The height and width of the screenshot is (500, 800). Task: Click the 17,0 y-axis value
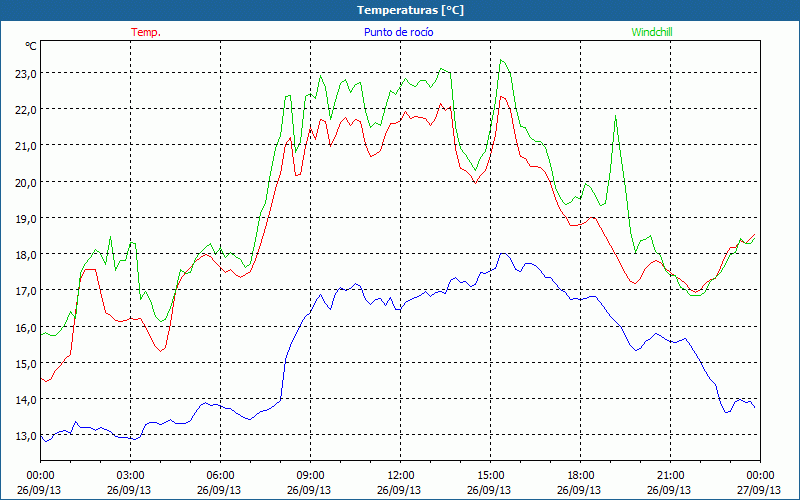click(26, 291)
